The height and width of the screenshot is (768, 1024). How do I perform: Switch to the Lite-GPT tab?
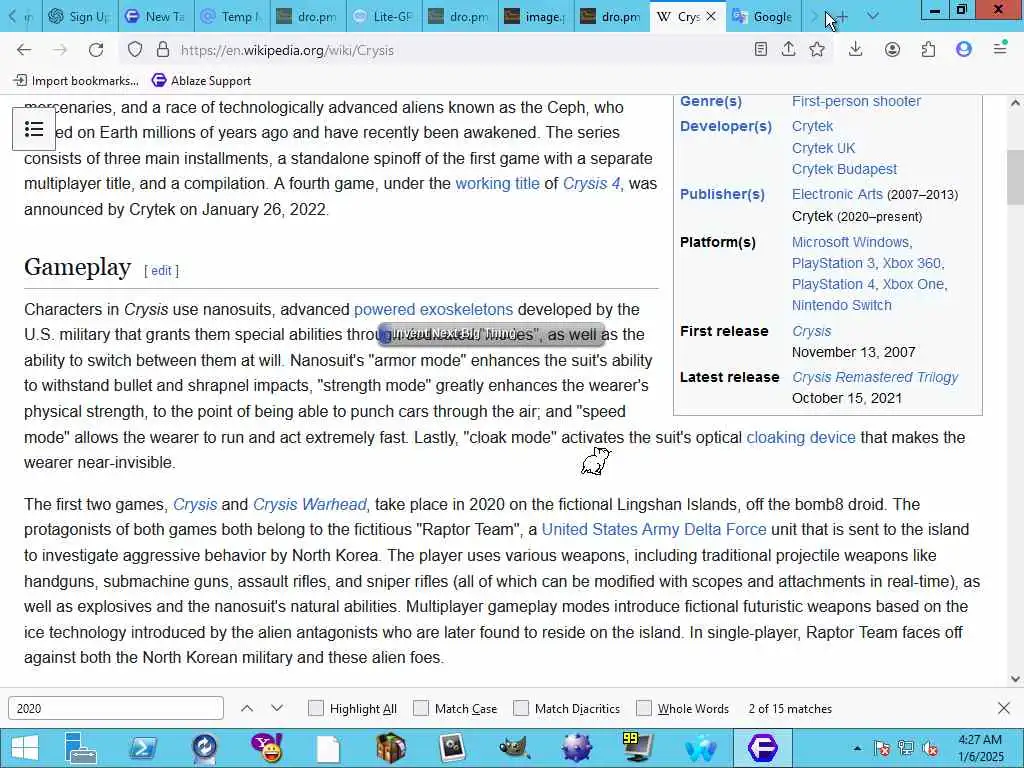[384, 16]
